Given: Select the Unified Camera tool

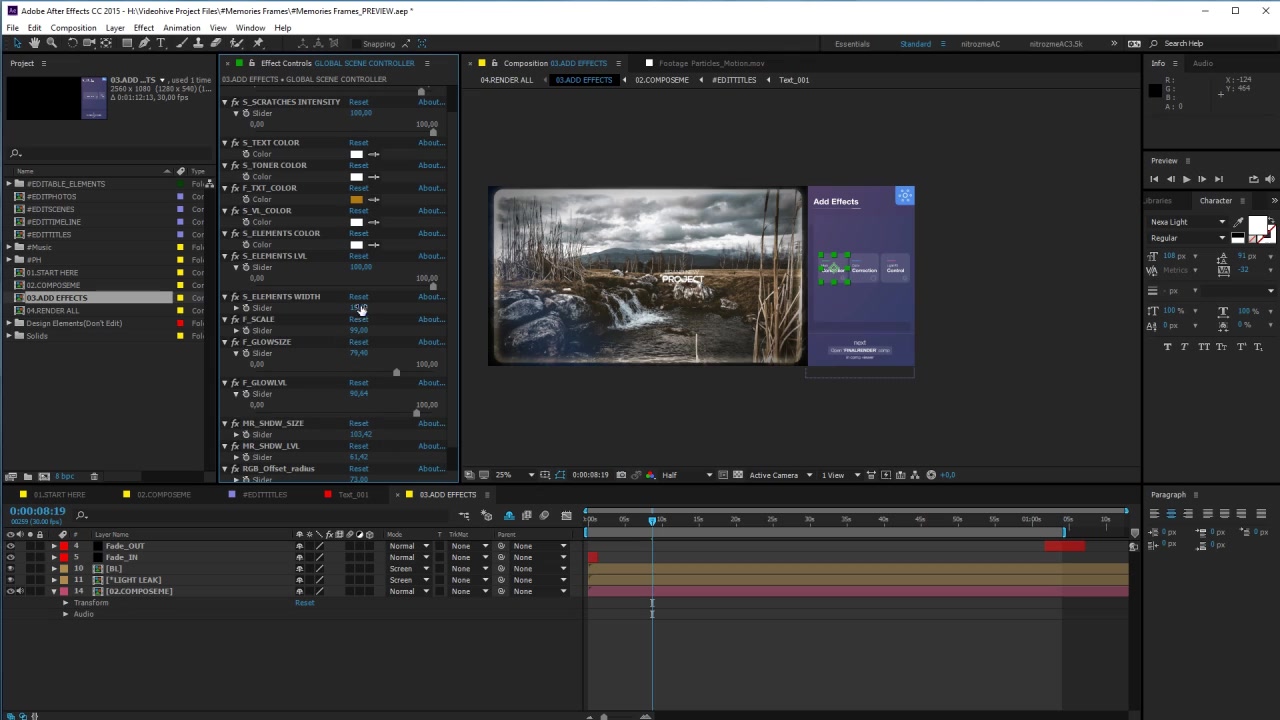Looking at the screenshot, I should [89, 43].
